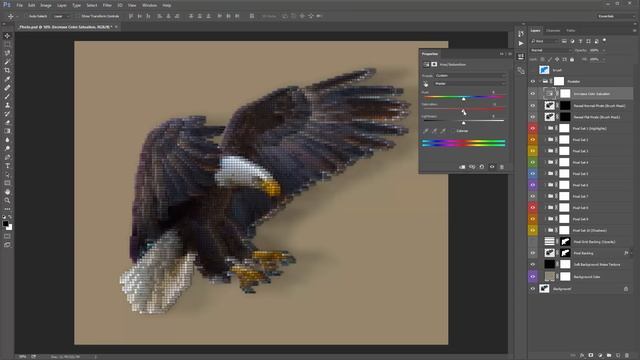This screenshot has width=640, height=360.
Task: Click the delete layer trash icon
Action: click(627, 356)
